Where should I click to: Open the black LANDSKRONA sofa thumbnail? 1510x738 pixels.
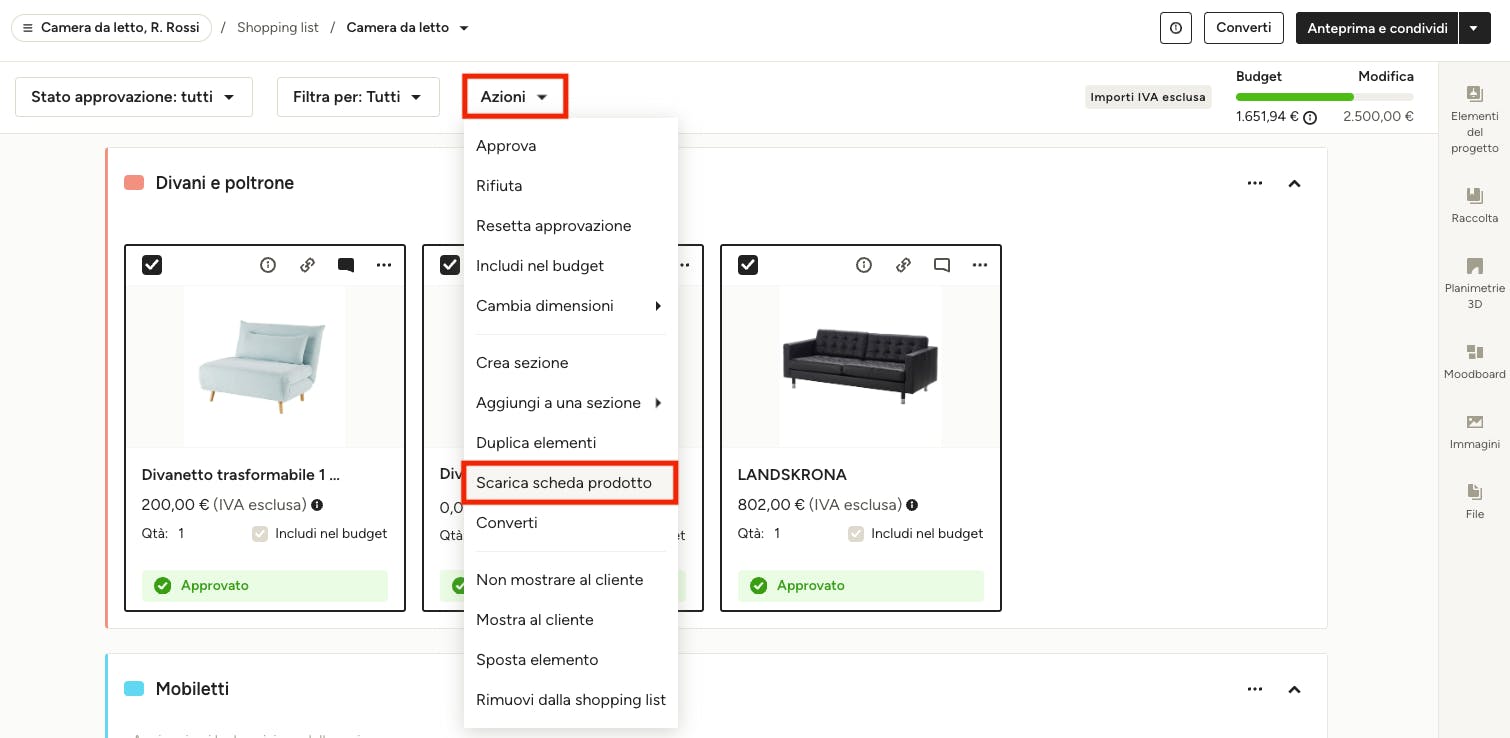(861, 366)
